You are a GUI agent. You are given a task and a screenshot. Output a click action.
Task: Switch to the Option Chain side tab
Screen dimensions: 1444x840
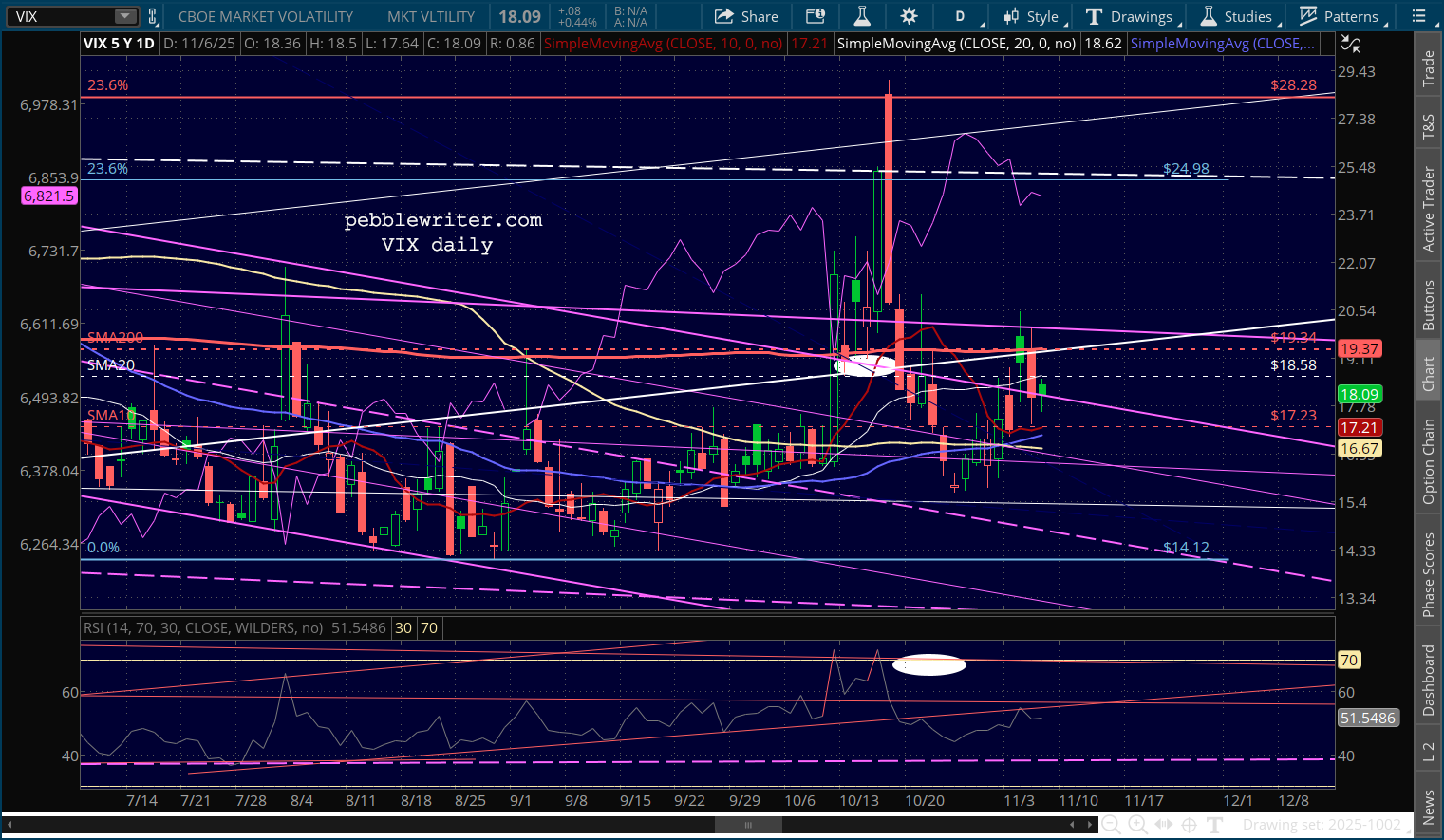[x=1428, y=461]
